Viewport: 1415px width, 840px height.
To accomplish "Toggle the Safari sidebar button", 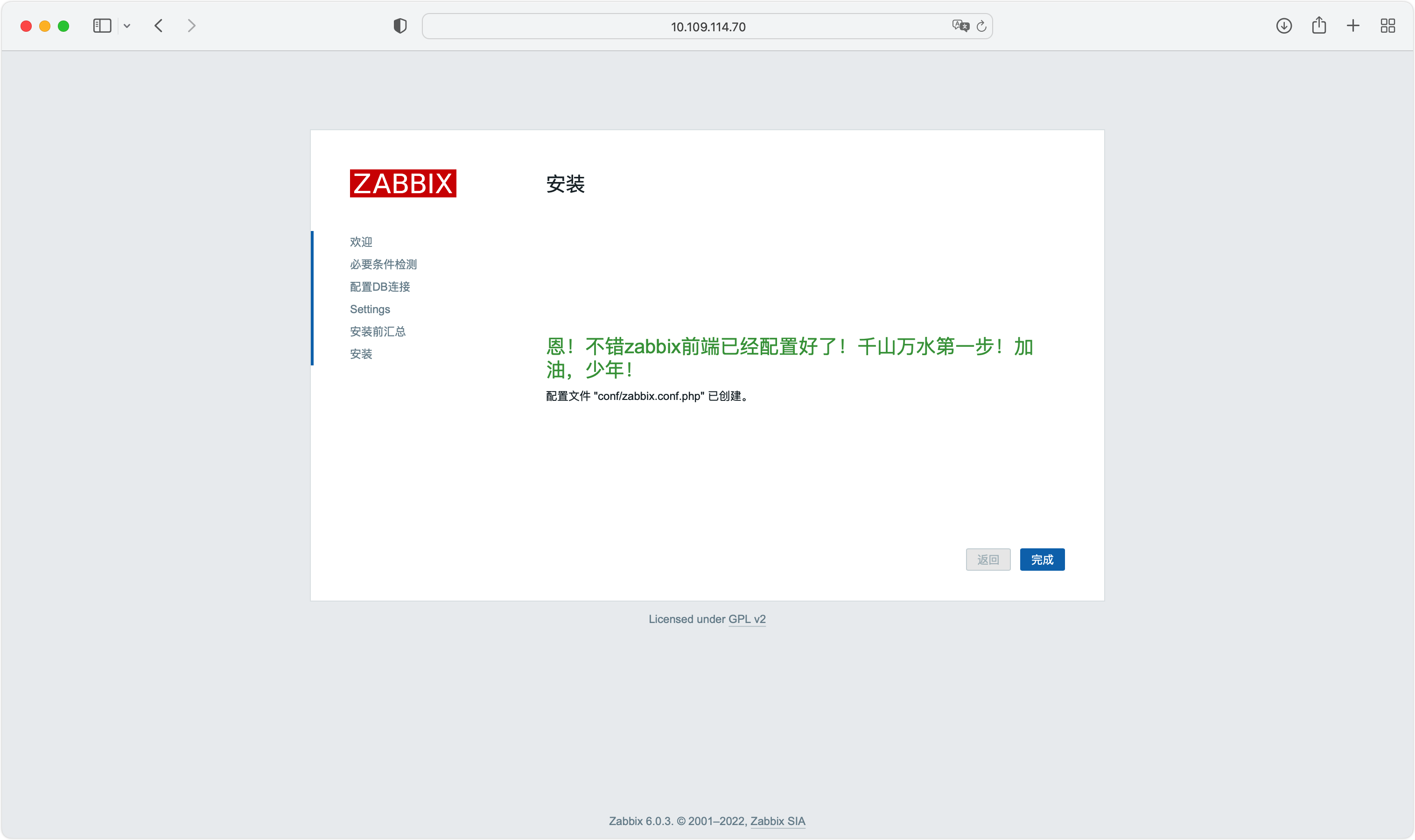I will pos(102,26).
